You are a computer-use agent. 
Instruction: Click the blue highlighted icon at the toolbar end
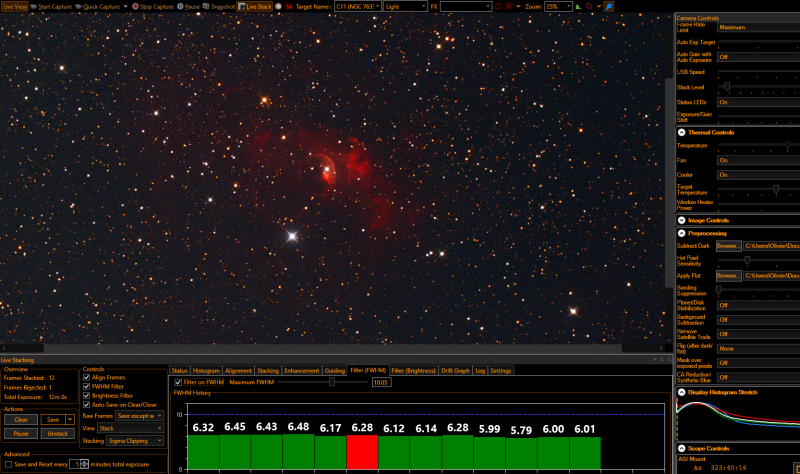click(609, 7)
